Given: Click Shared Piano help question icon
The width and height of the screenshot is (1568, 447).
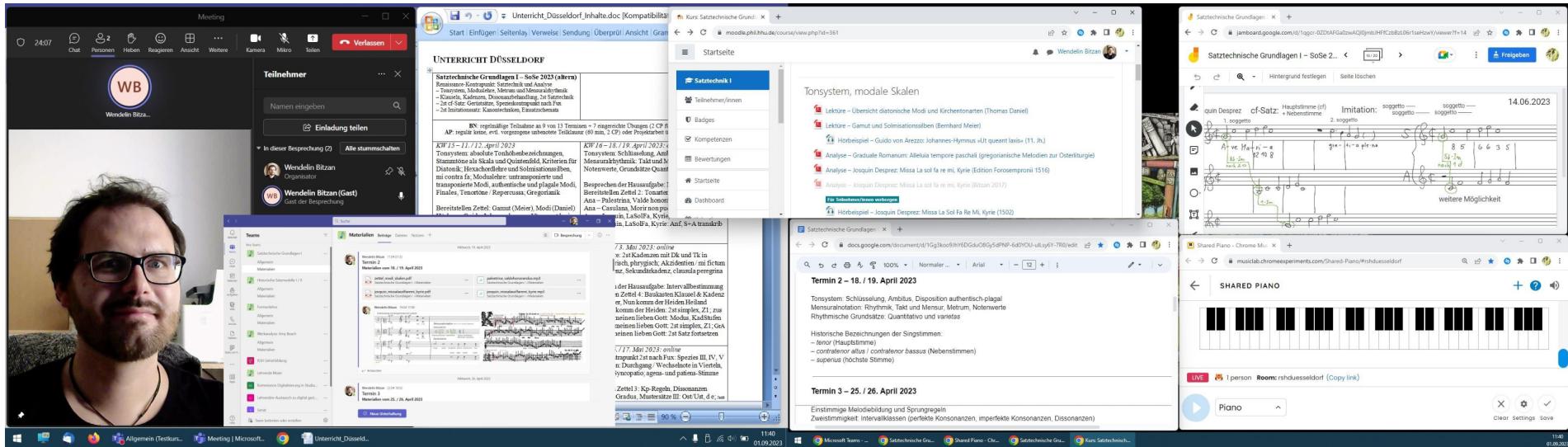Looking at the screenshot, I should click(x=1535, y=285).
